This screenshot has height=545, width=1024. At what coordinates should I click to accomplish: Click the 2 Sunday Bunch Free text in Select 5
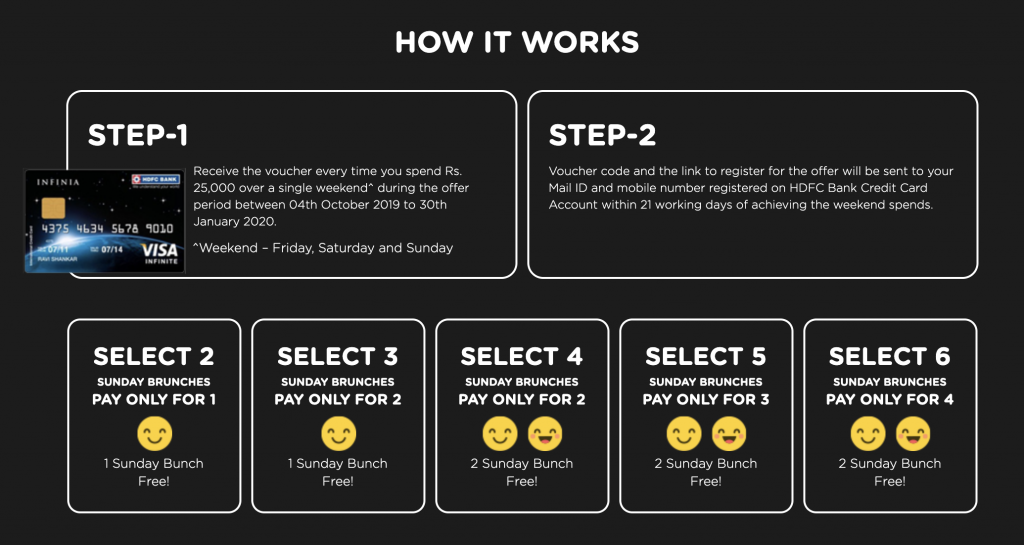pyautogui.click(x=706, y=473)
